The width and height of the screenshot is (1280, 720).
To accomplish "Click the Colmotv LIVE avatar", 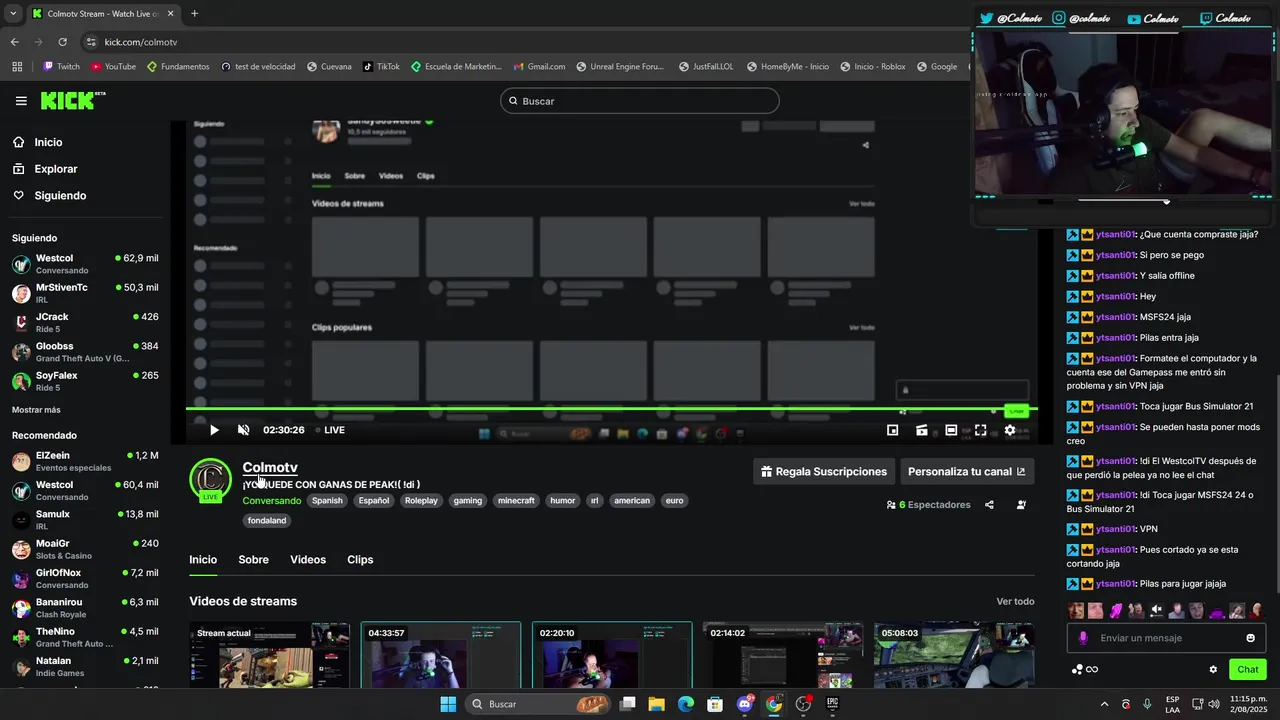I will (x=210, y=480).
